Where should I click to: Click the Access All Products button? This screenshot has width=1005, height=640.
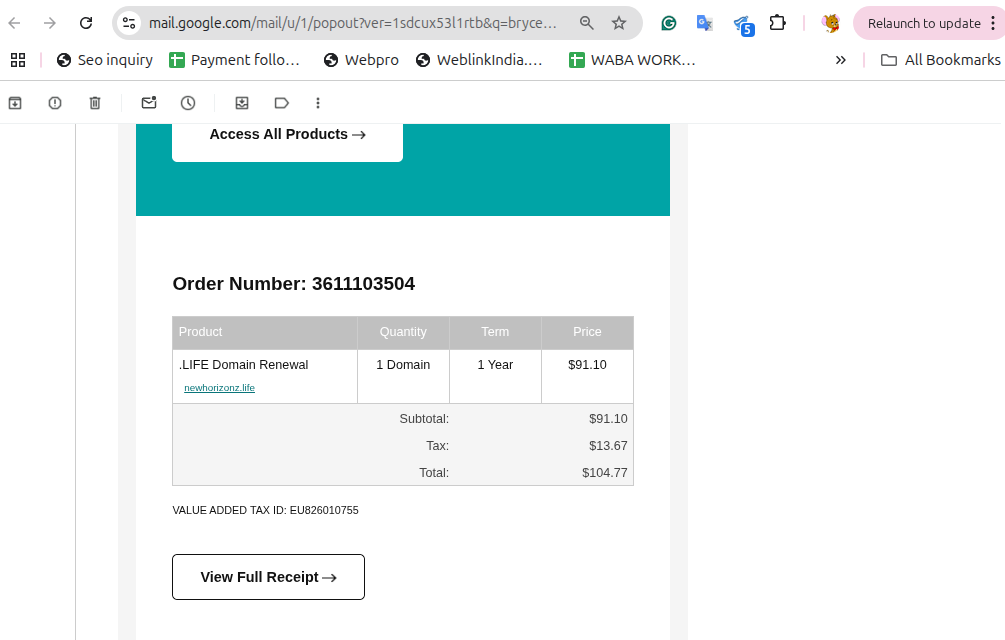(287, 135)
